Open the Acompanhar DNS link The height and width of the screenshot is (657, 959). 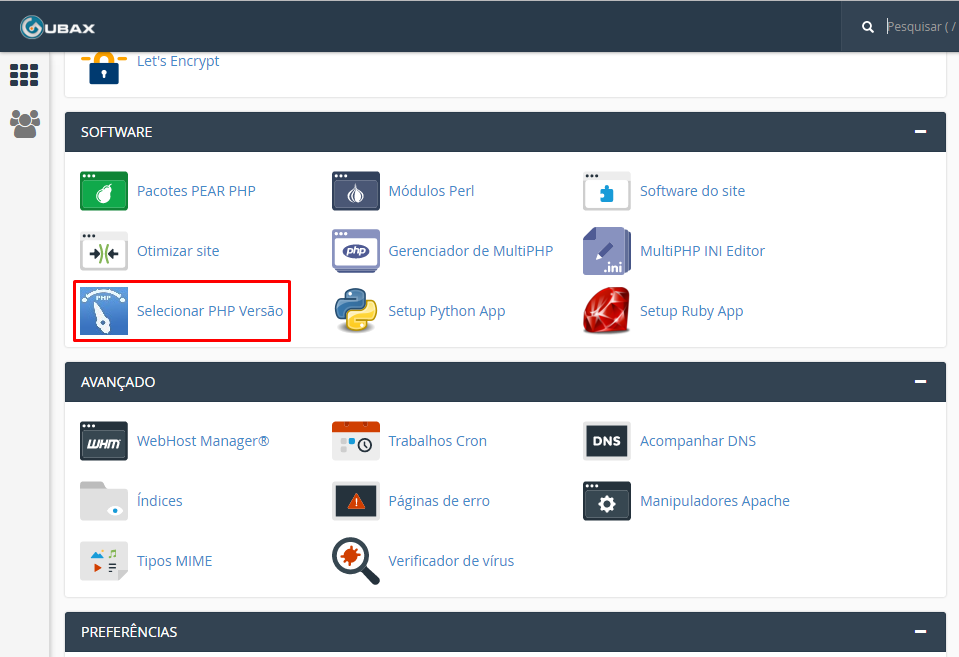tap(697, 441)
